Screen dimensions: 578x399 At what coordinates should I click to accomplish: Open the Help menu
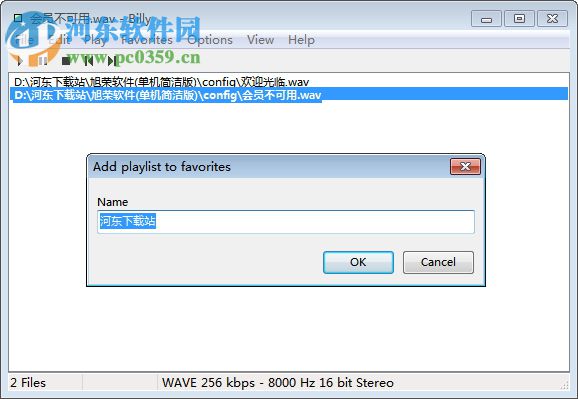tap(301, 40)
